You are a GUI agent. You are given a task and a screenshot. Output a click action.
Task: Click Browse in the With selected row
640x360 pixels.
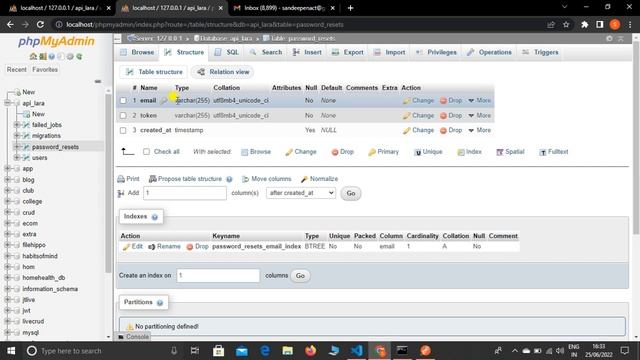256,152
